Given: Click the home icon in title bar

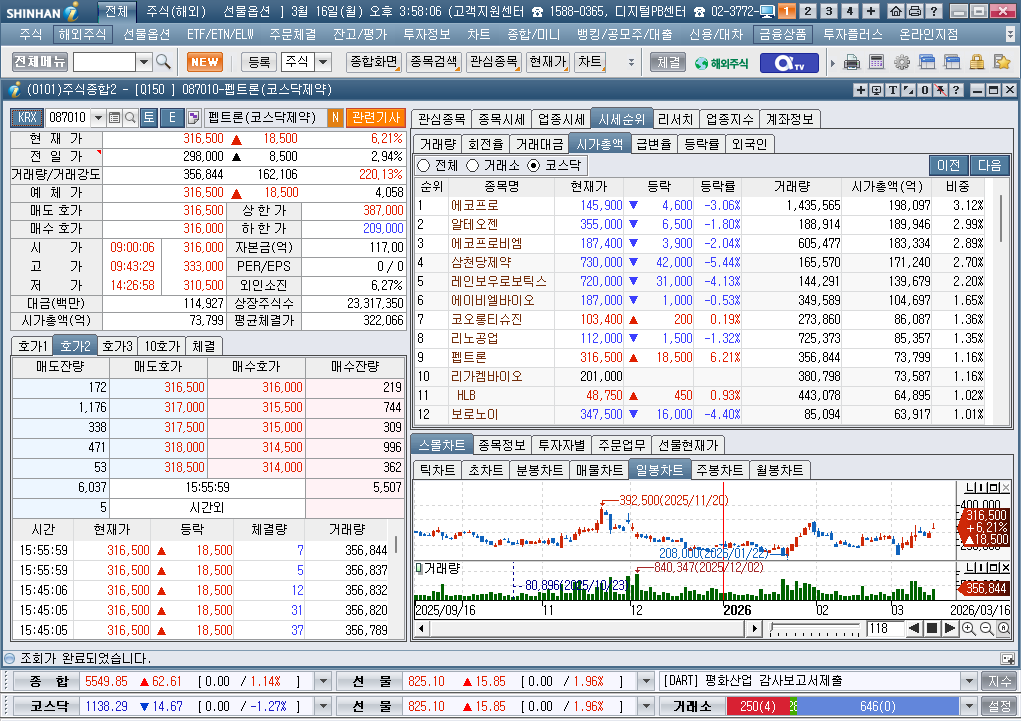Looking at the screenshot, I should click(896, 11).
